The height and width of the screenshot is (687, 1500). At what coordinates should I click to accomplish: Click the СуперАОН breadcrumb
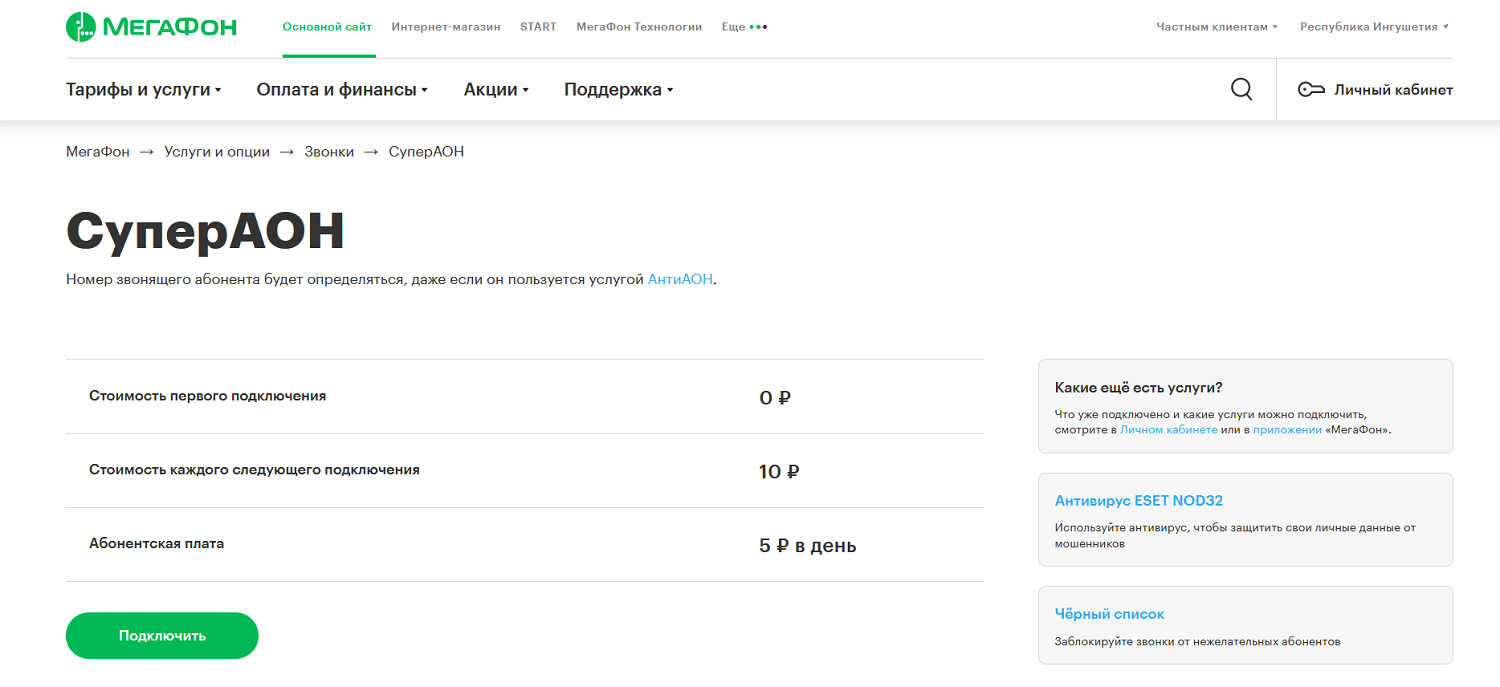[426, 152]
